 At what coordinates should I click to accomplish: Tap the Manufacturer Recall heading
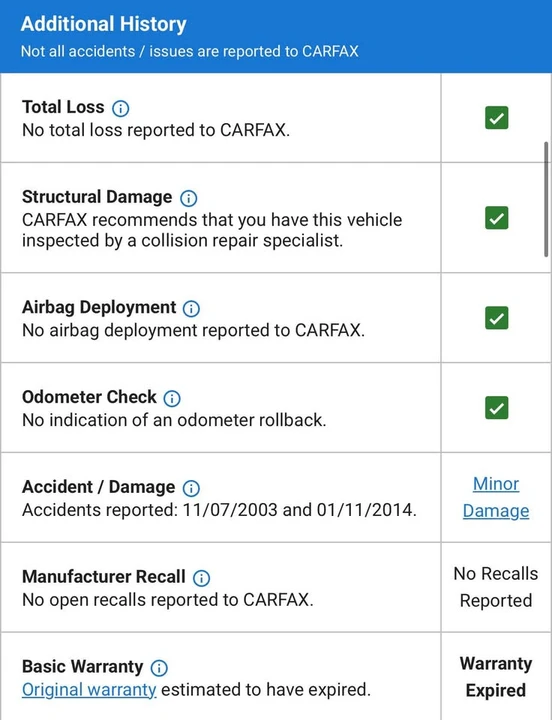click(104, 577)
